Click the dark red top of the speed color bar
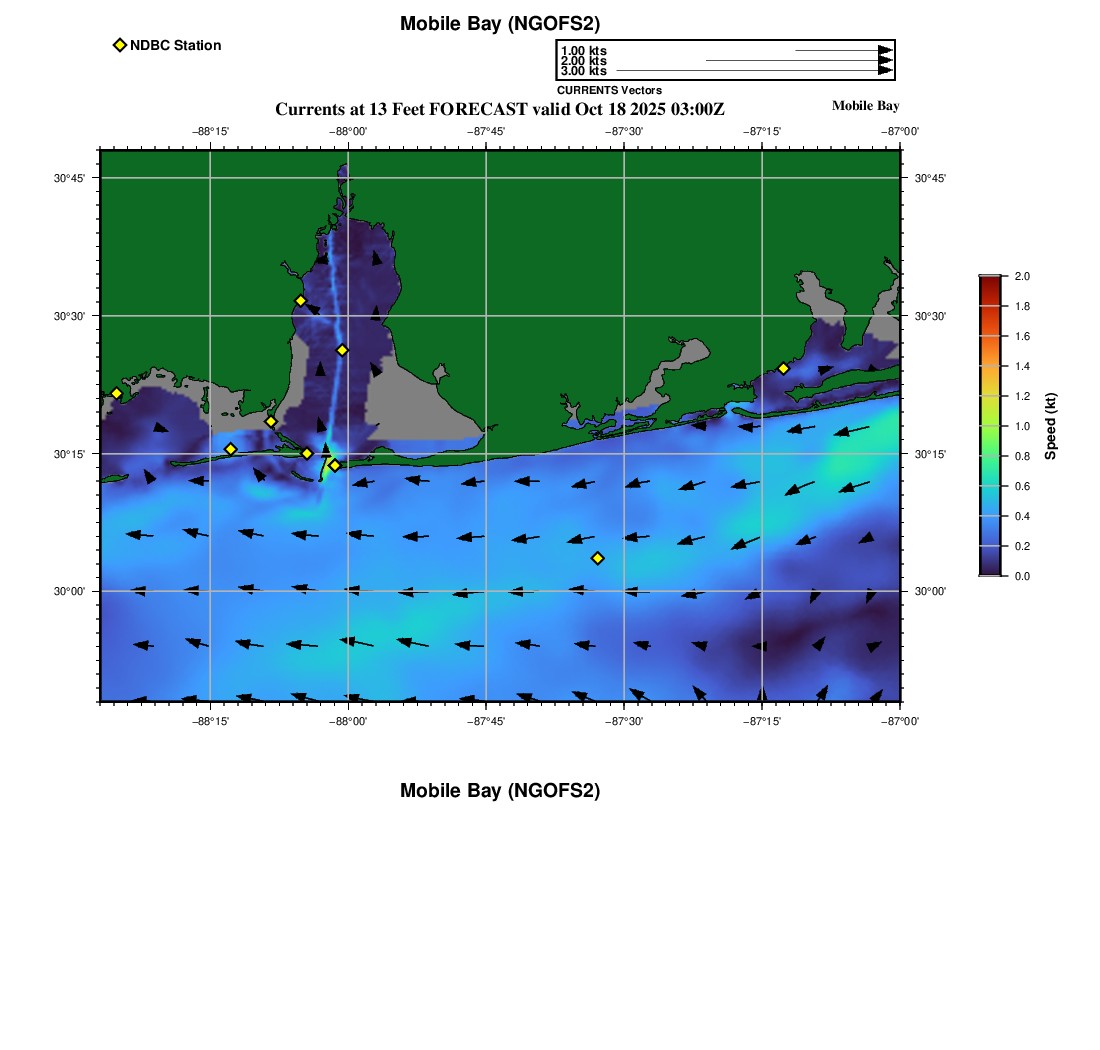This screenshot has height=1050, width=1100. [989, 282]
